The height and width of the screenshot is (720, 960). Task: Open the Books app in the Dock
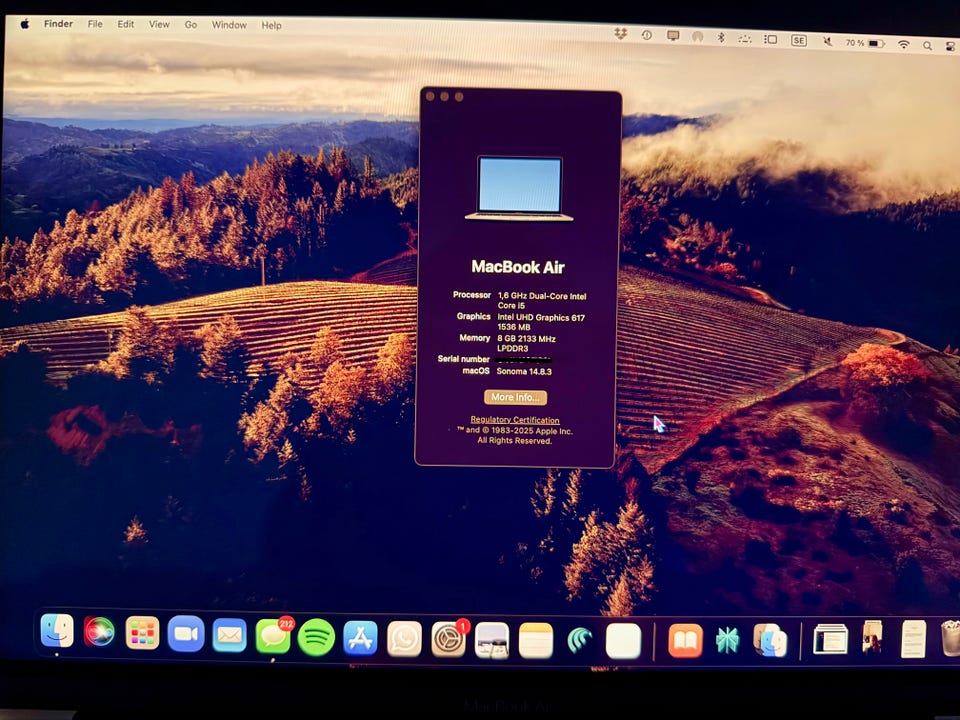685,640
